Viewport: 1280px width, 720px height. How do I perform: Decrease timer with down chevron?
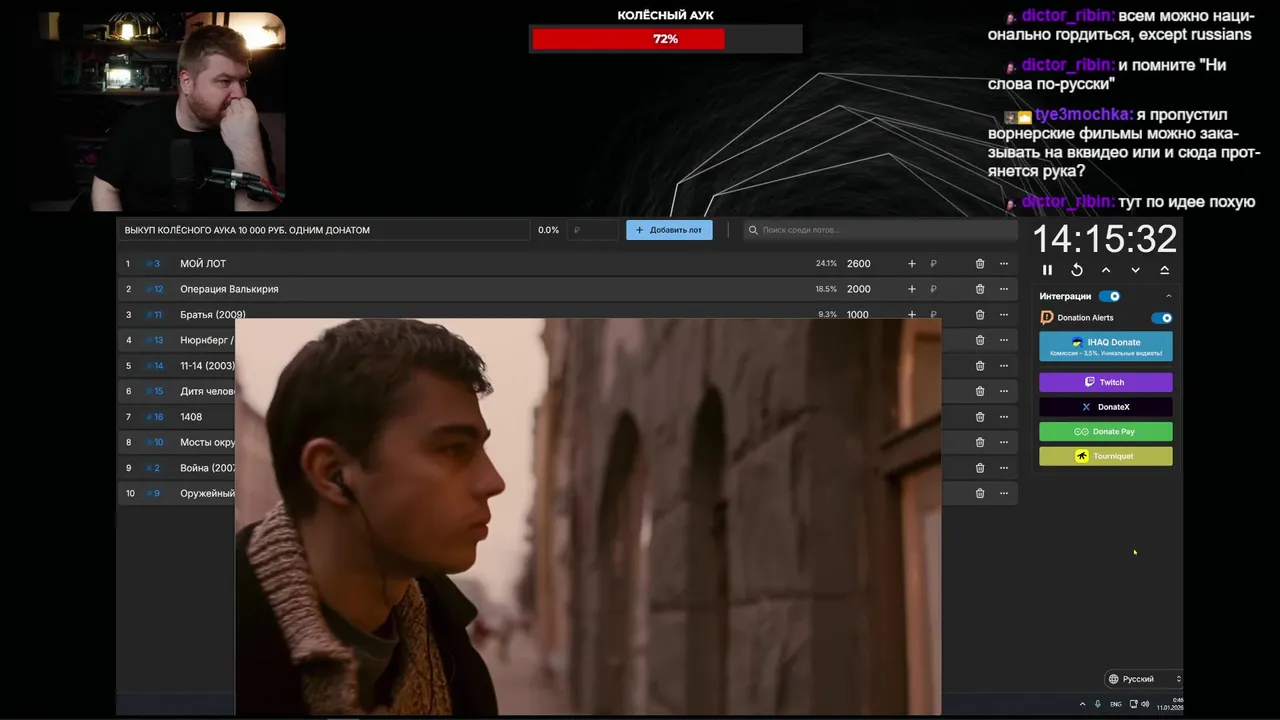pos(1135,270)
